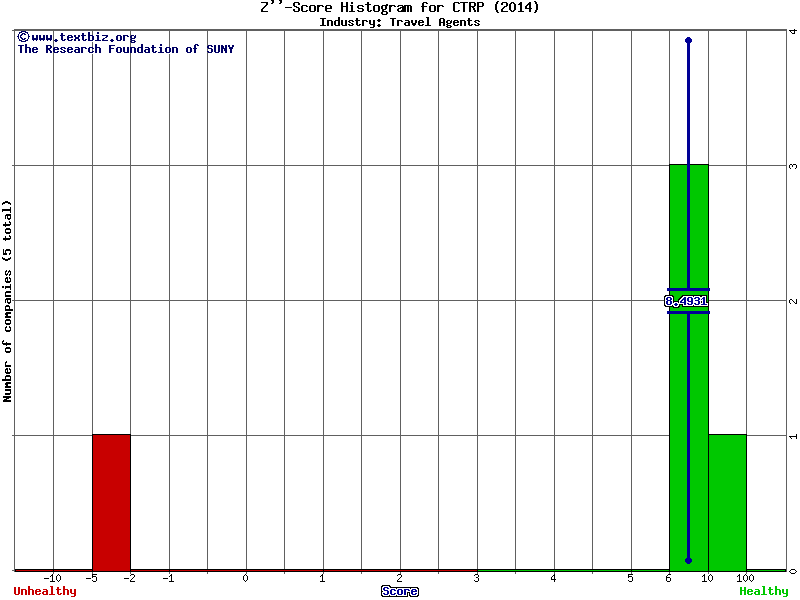
Task: Click the Industry: Travel Agents subtitle
Action: tap(399, 22)
